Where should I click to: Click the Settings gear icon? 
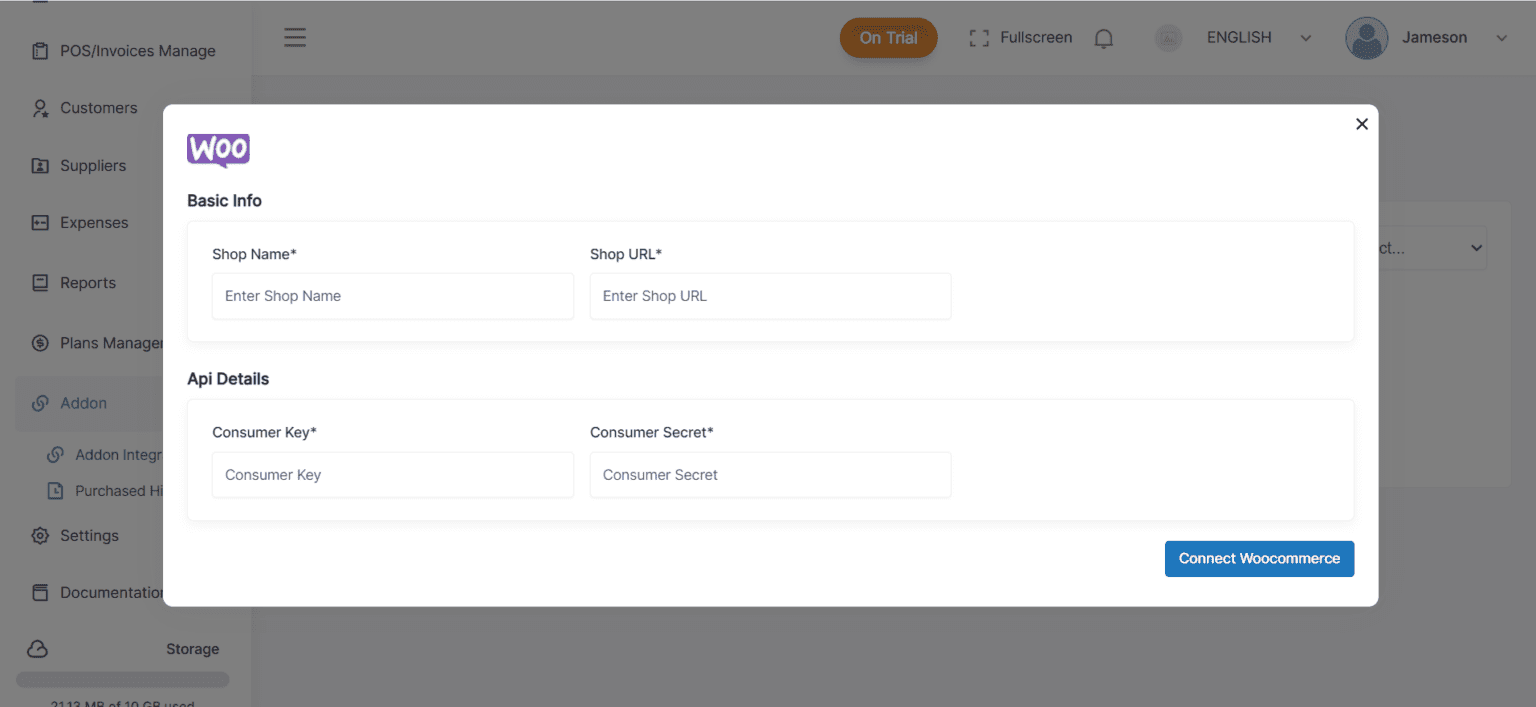pyautogui.click(x=40, y=536)
